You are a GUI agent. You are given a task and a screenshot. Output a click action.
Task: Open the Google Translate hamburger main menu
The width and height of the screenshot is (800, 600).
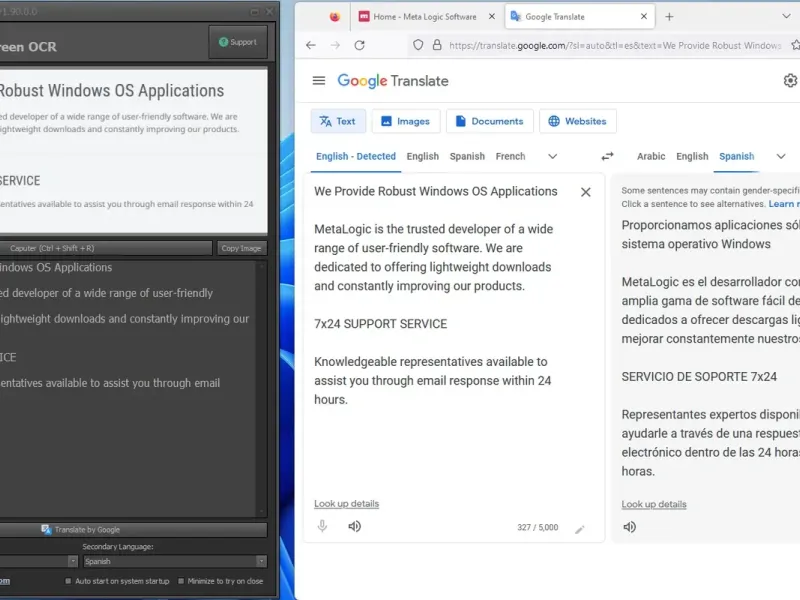319,81
